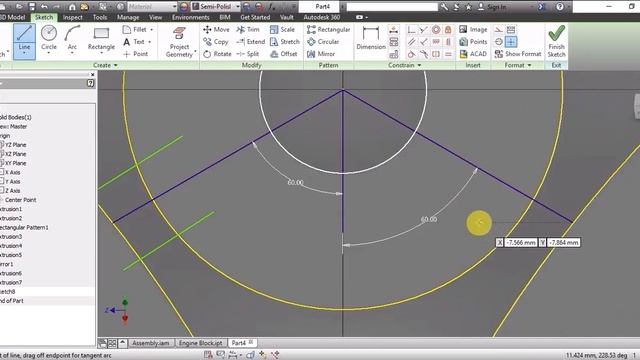Click the search field in title bar
The image size is (640, 360).
point(392,7)
